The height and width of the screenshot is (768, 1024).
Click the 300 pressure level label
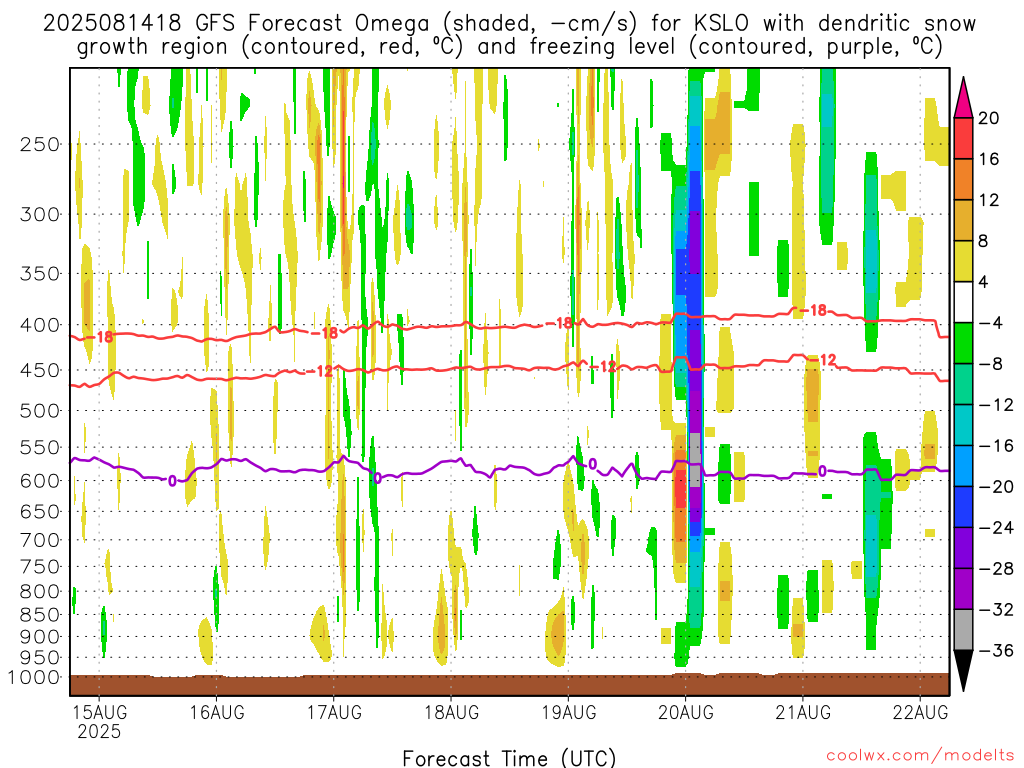tap(40, 214)
